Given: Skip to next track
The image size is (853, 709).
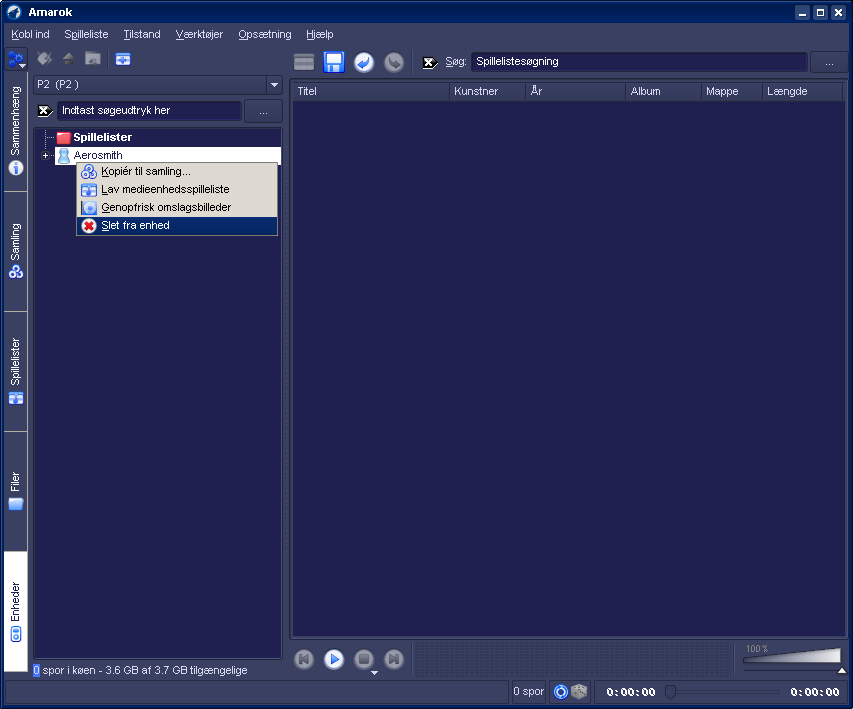Looking at the screenshot, I should coord(394,659).
